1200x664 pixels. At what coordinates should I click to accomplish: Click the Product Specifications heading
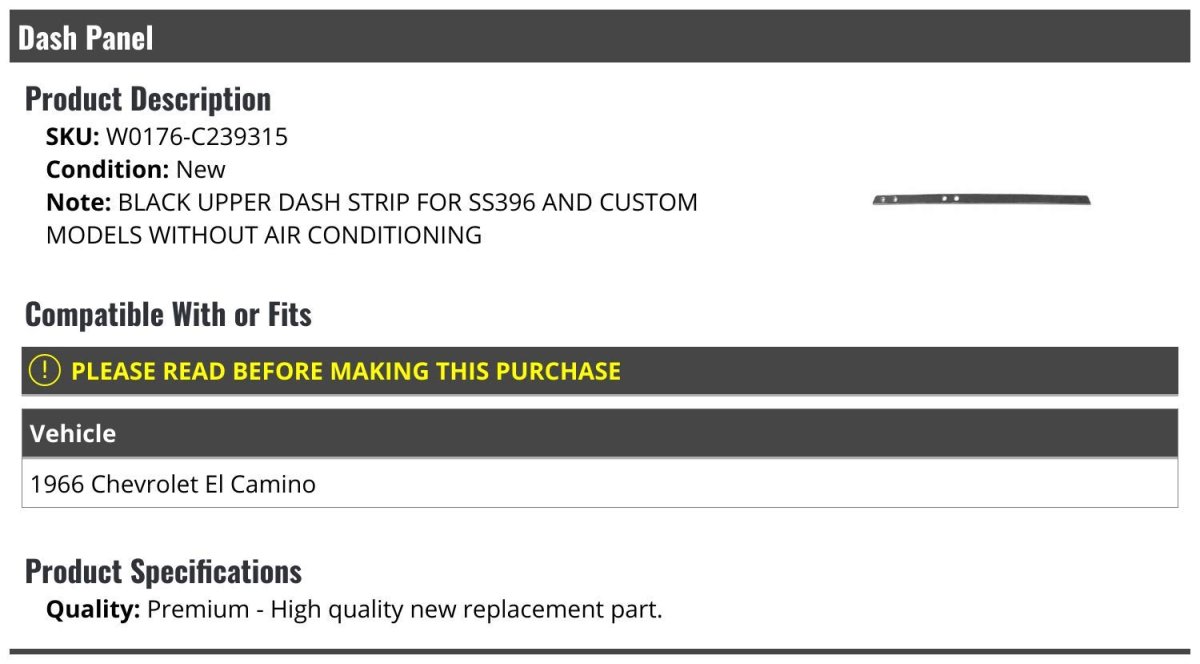163,572
